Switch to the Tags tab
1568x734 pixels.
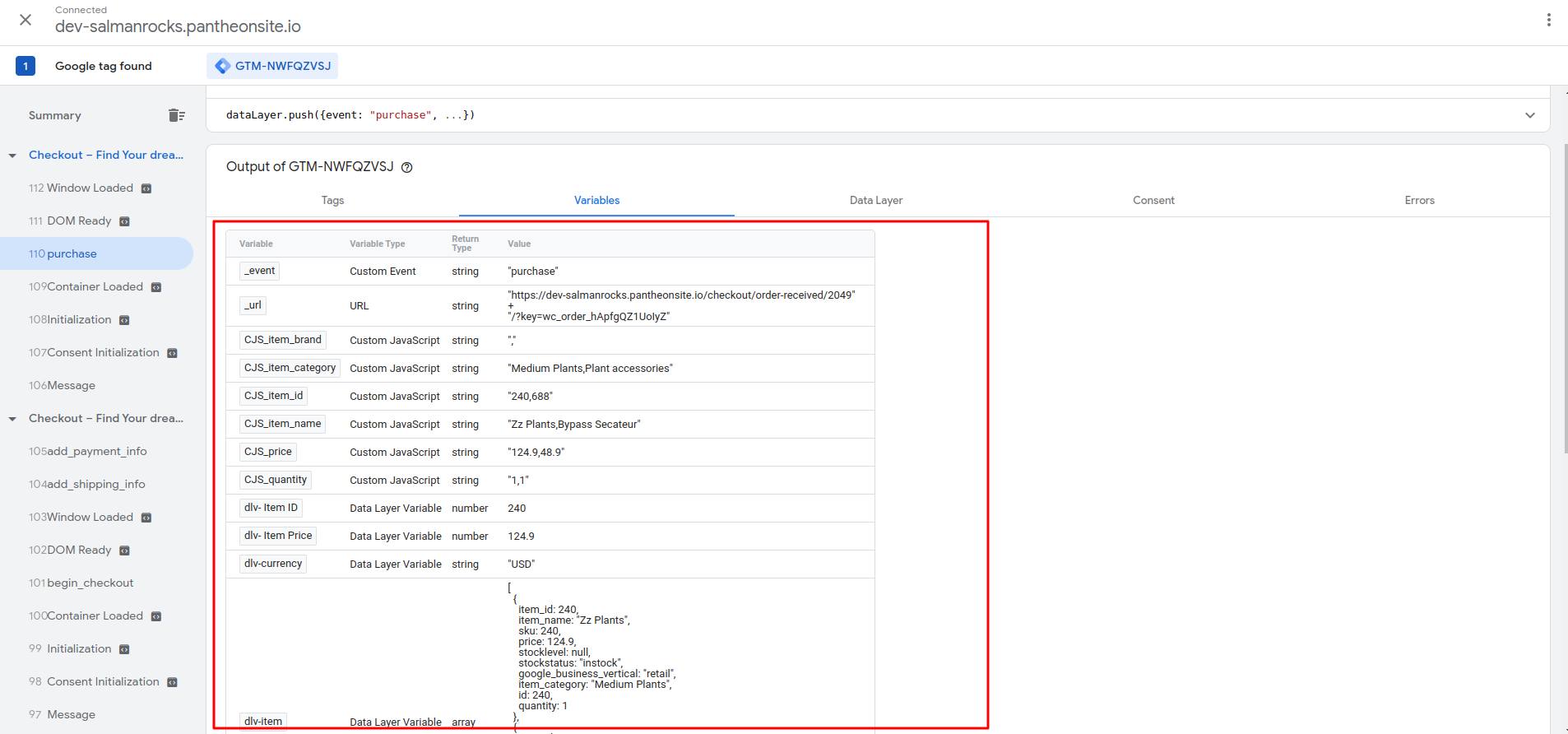(x=332, y=200)
